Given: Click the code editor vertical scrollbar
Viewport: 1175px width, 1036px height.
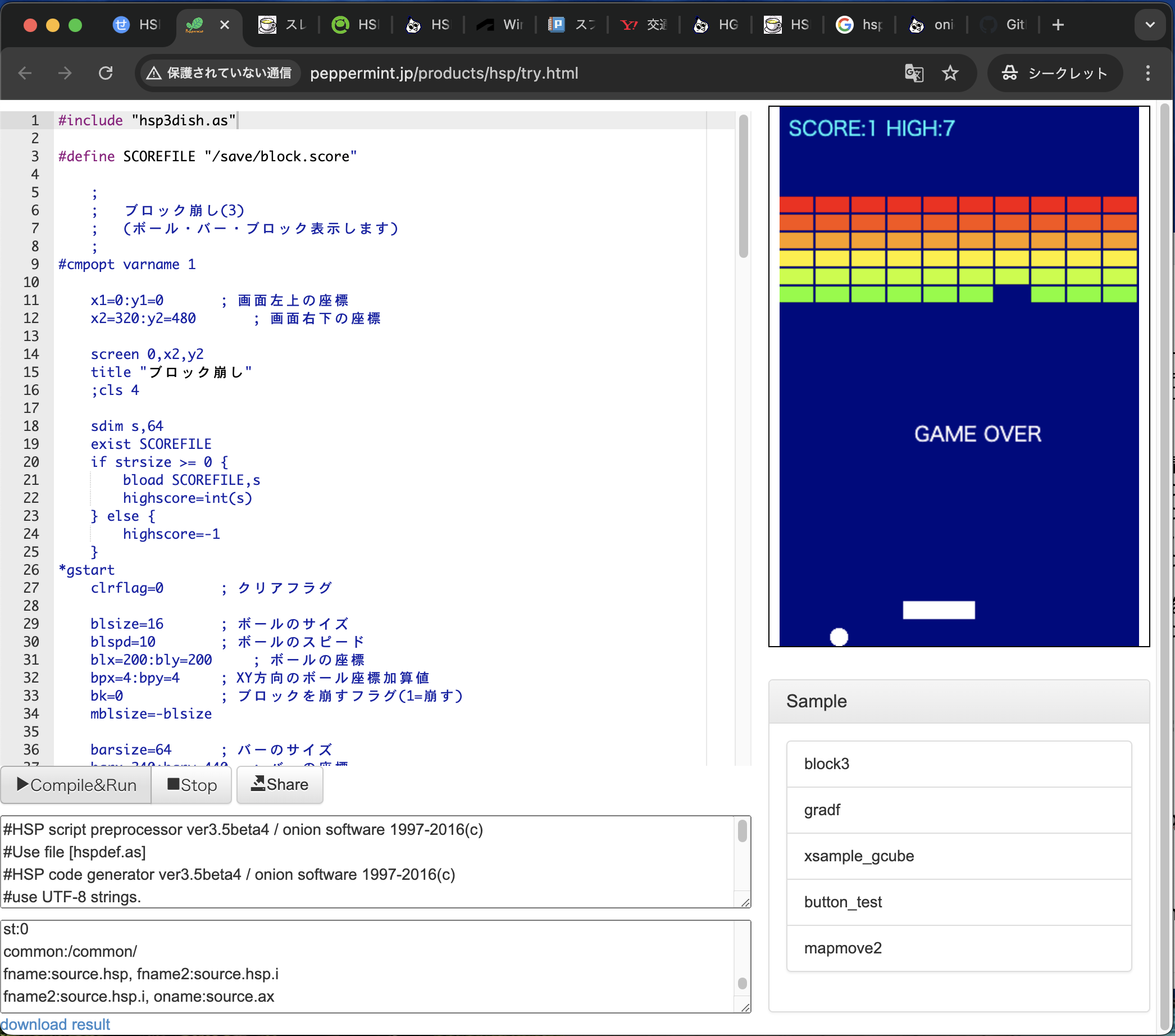Looking at the screenshot, I should coord(743,187).
